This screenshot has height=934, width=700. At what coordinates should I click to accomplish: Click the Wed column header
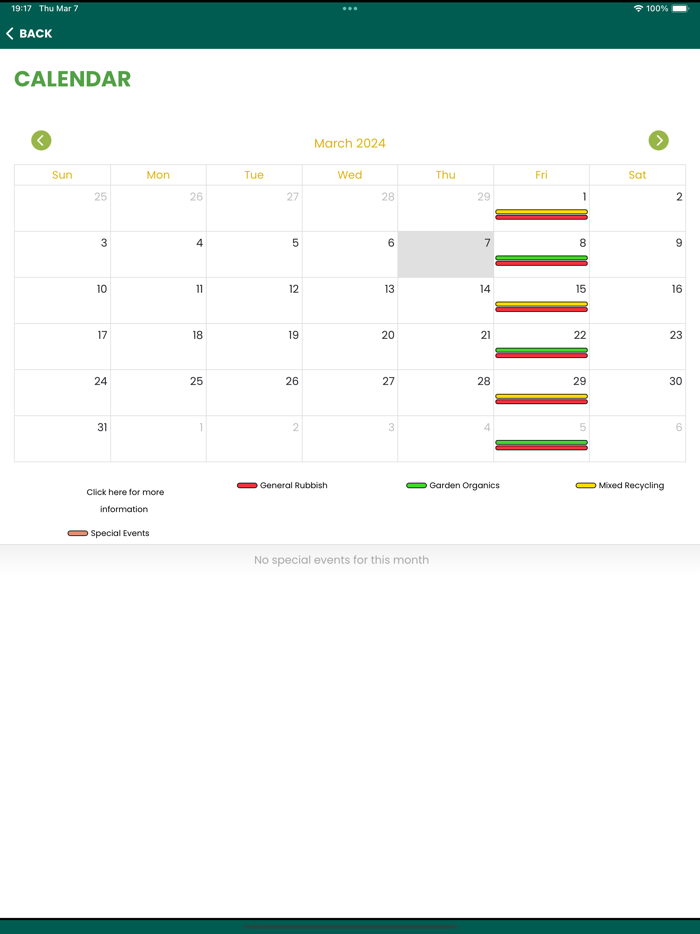(x=350, y=175)
